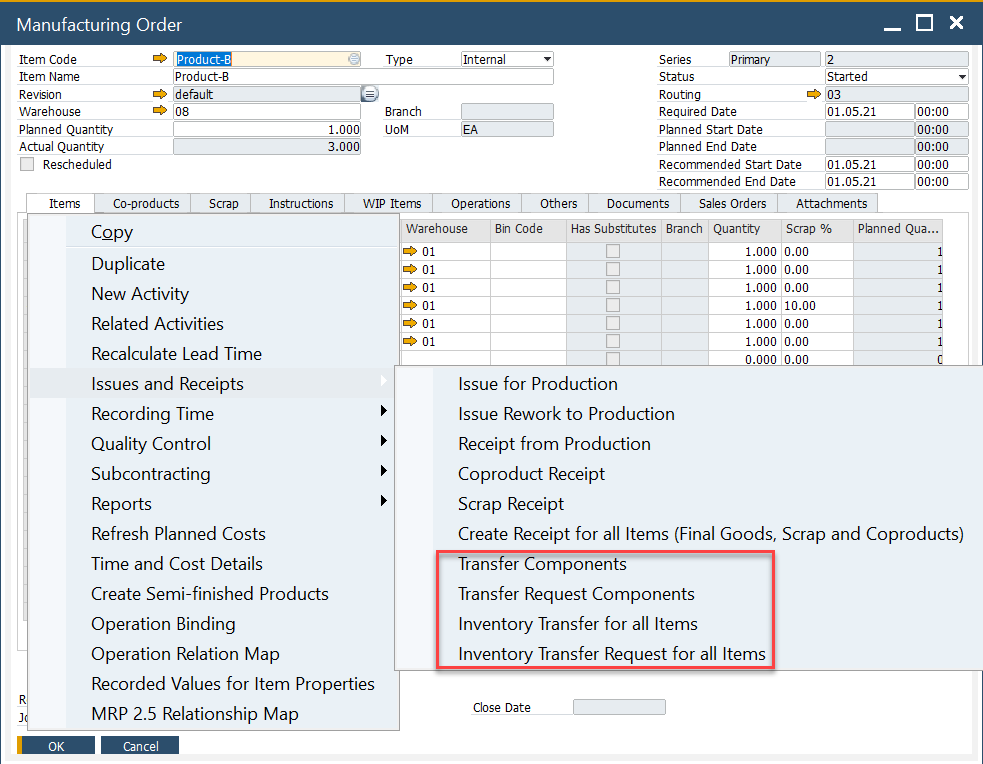983x764 pixels.
Task: Click the link arrow beside Warehouse 08
Action: (161, 112)
